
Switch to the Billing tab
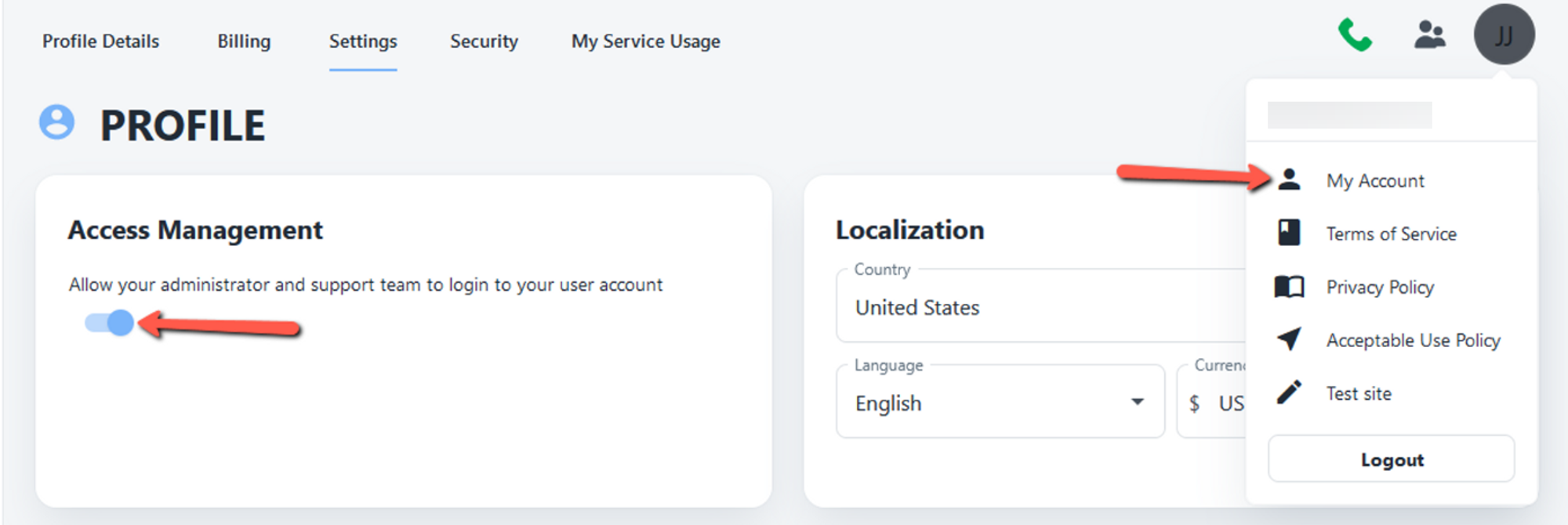(x=244, y=42)
